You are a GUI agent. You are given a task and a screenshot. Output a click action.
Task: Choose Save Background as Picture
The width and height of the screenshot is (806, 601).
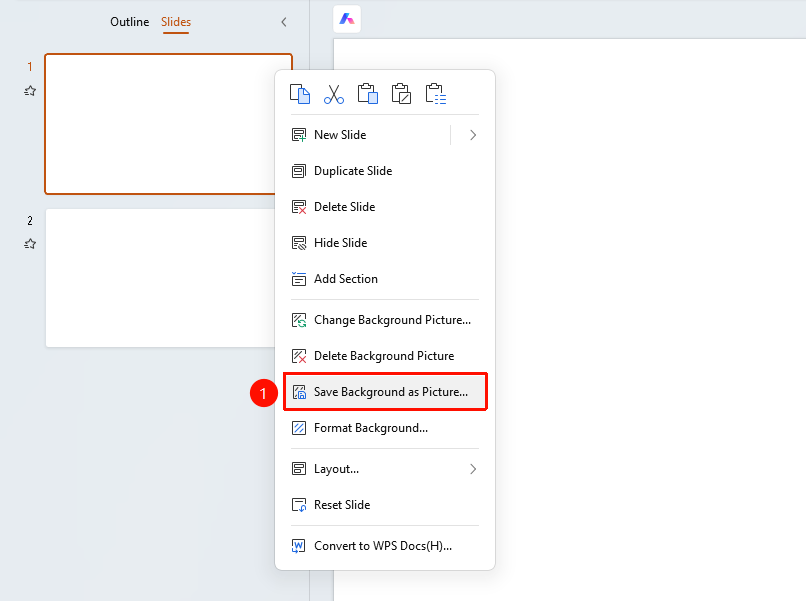[x=385, y=392]
